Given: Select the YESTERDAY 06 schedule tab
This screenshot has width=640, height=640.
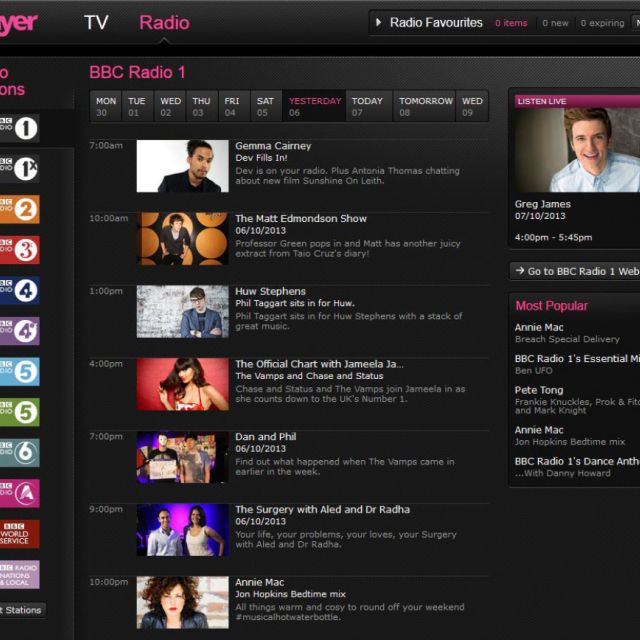Looking at the screenshot, I should pyautogui.click(x=314, y=106).
